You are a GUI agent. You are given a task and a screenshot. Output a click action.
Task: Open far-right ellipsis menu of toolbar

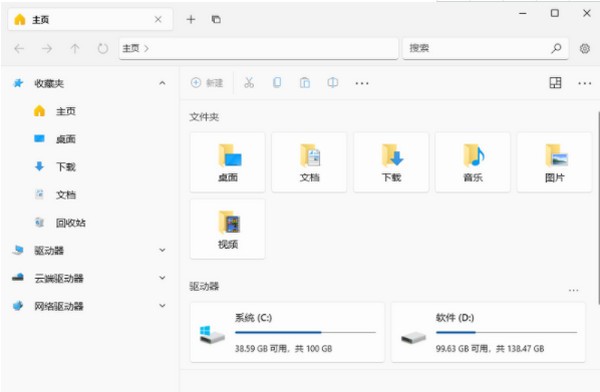pos(585,83)
